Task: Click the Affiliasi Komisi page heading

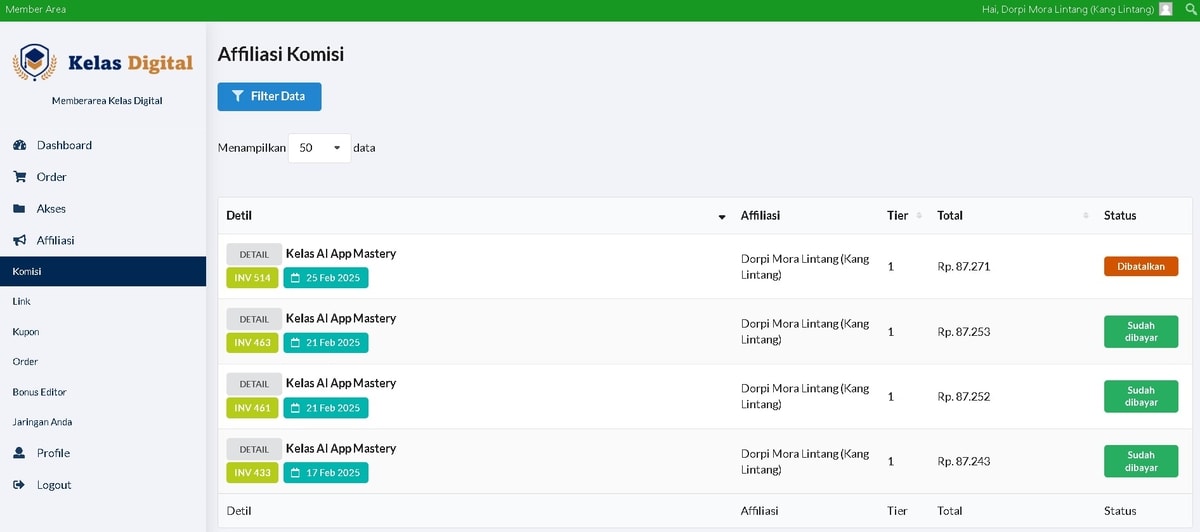Action: pyautogui.click(x=281, y=54)
